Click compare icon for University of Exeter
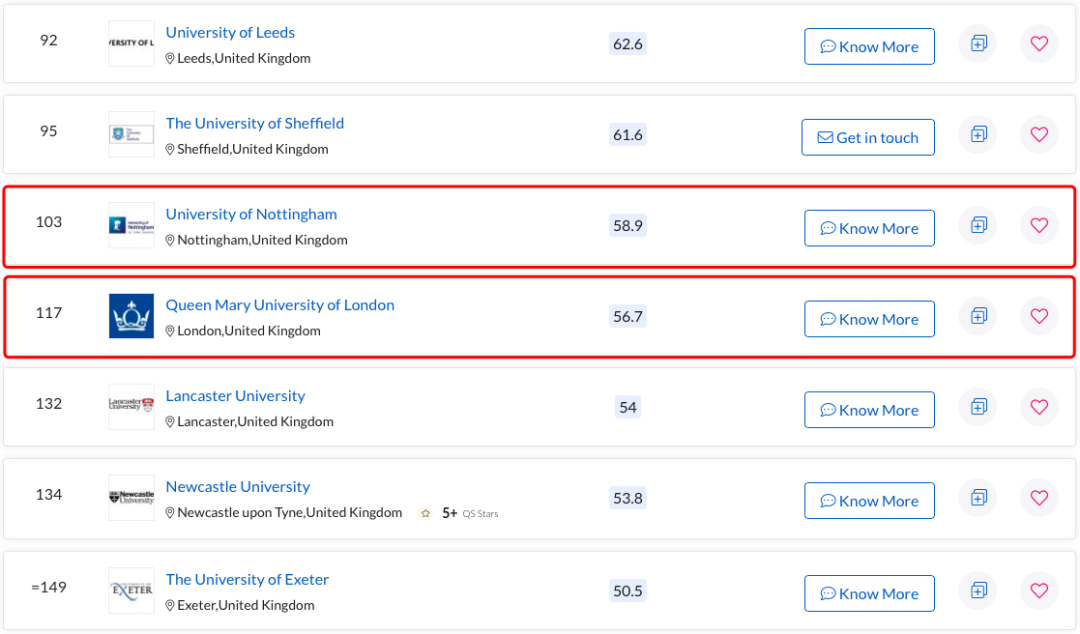The width and height of the screenshot is (1080, 634). tap(978, 591)
